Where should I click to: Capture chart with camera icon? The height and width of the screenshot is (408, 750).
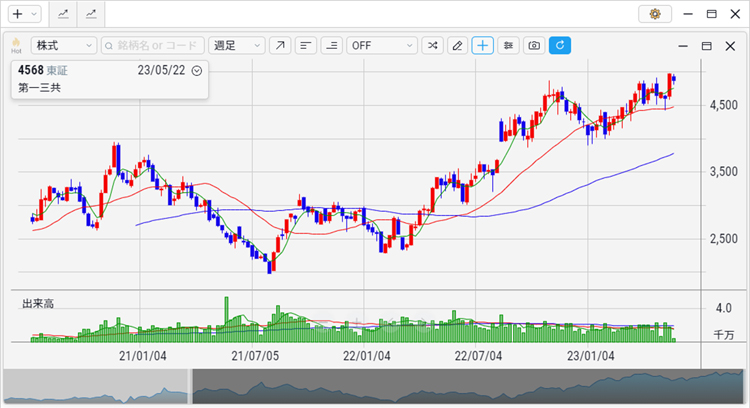click(x=535, y=46)
